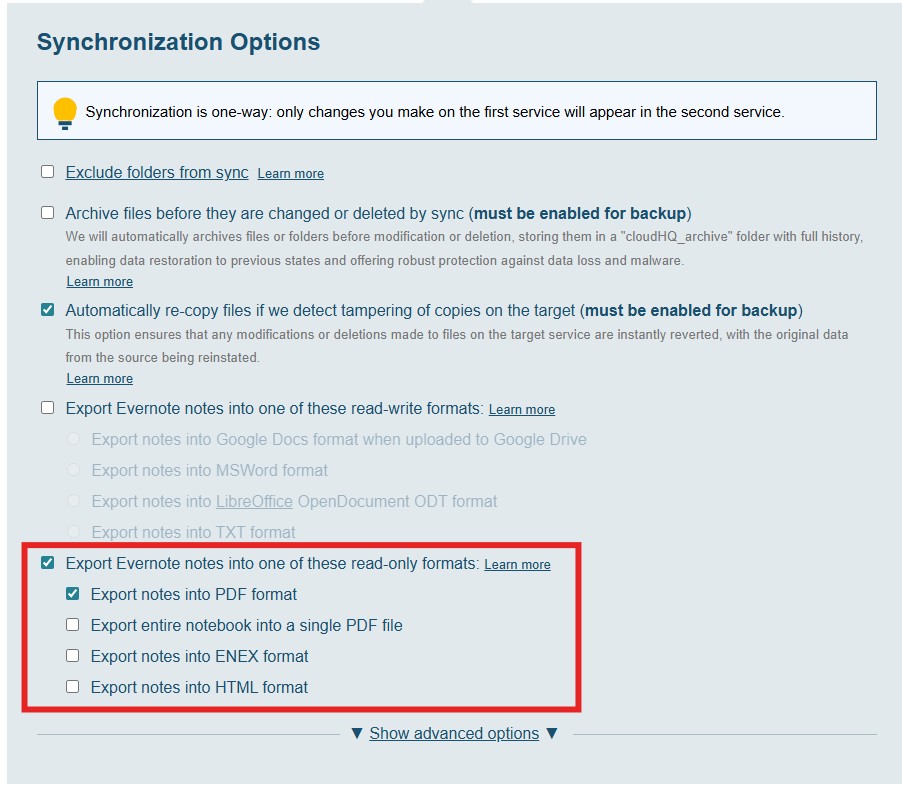Click Learn more beside read-write formats
The width and height of the screenshot is (902, 791).
click(521, 410)
